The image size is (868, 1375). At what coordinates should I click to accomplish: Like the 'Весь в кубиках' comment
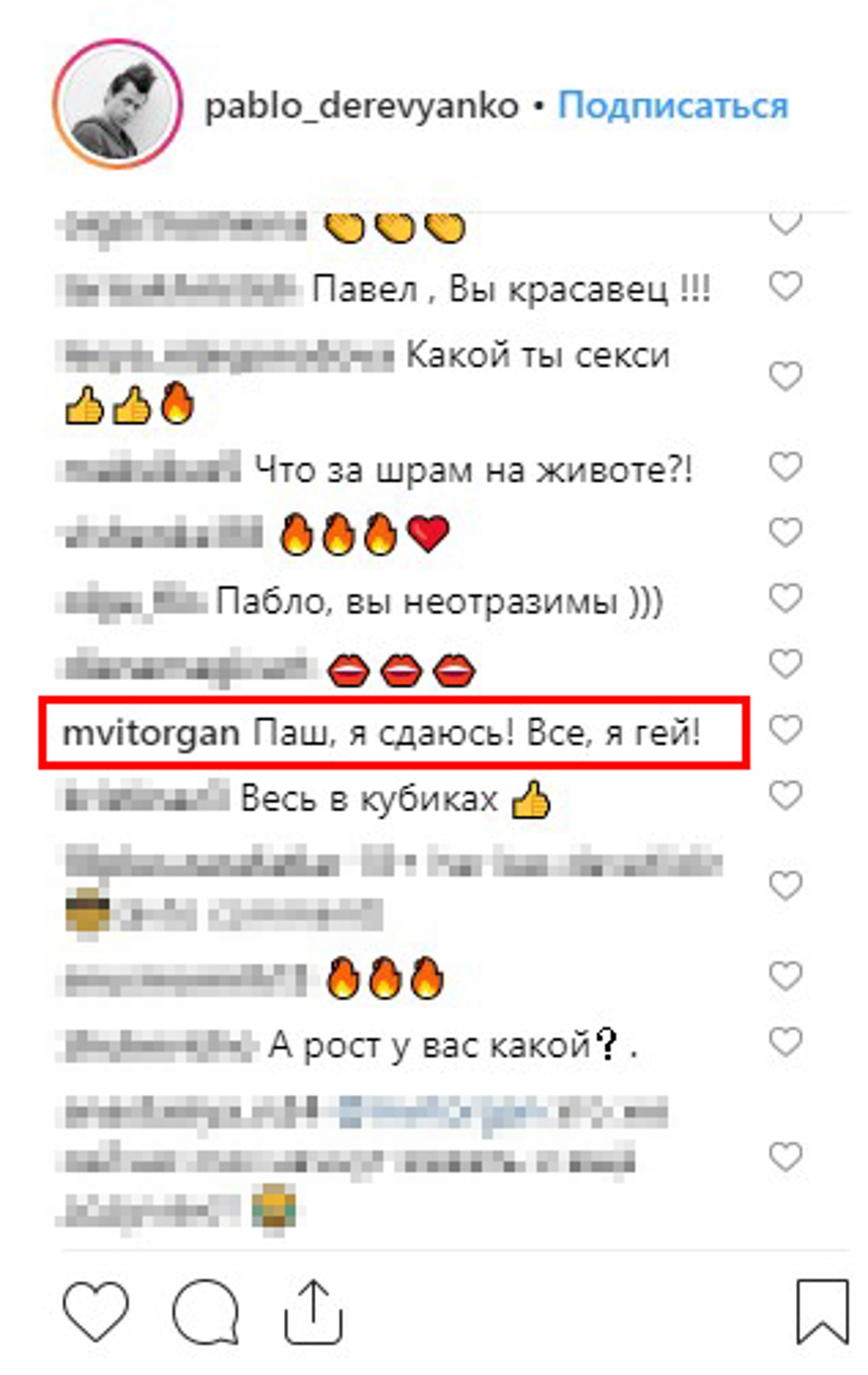(x=785, y=795)
